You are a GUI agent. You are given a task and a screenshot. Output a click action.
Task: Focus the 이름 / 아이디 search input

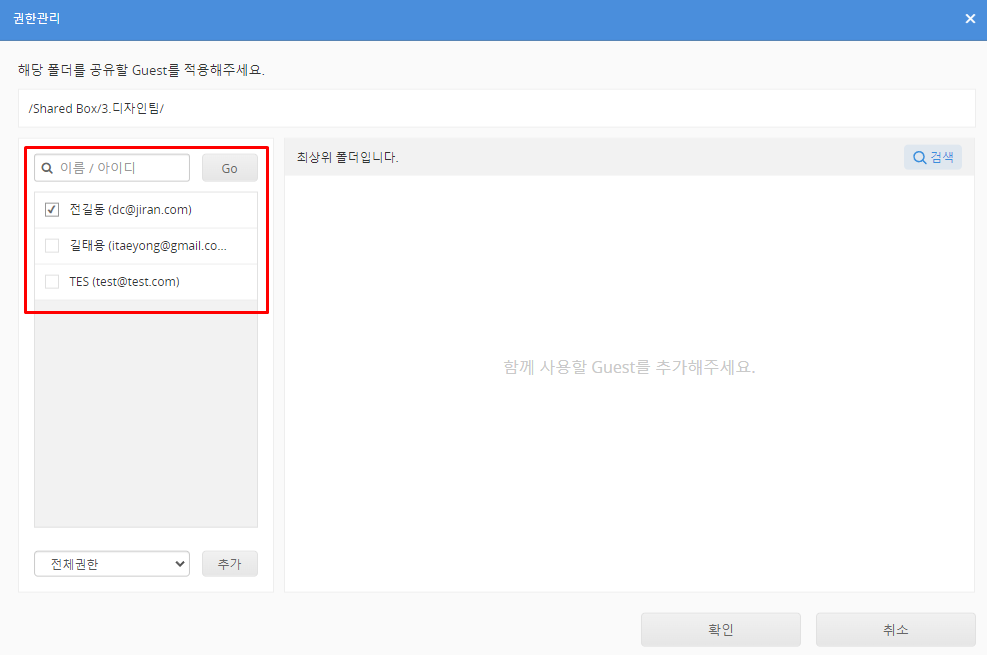point(120,168)
